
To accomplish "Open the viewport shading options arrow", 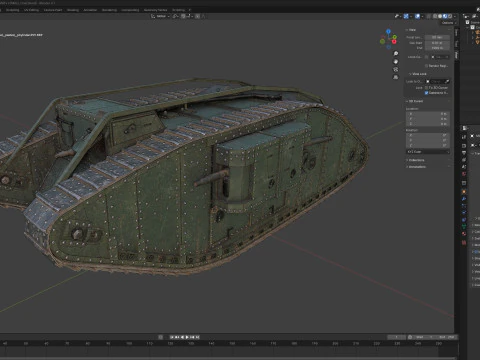I will click(x=455, y=16).
